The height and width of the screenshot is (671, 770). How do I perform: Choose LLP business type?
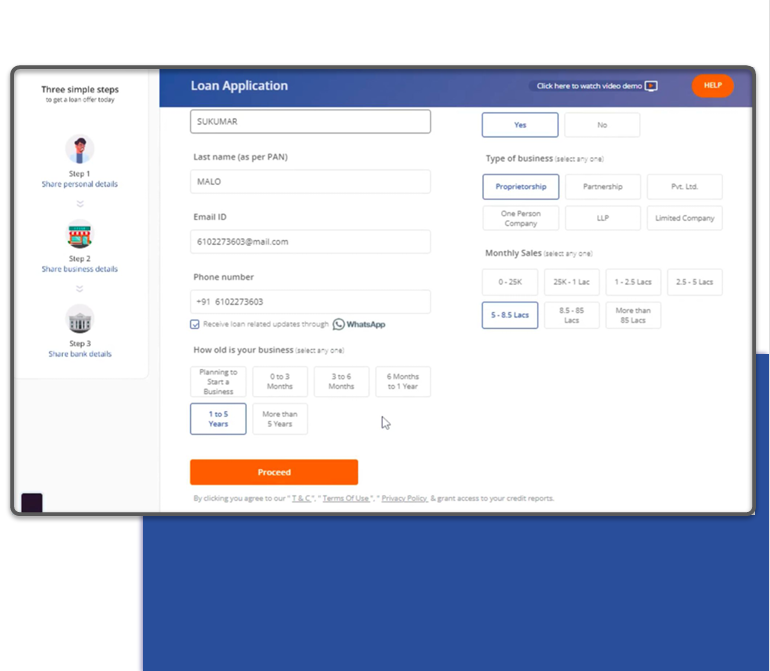point(603,218)
